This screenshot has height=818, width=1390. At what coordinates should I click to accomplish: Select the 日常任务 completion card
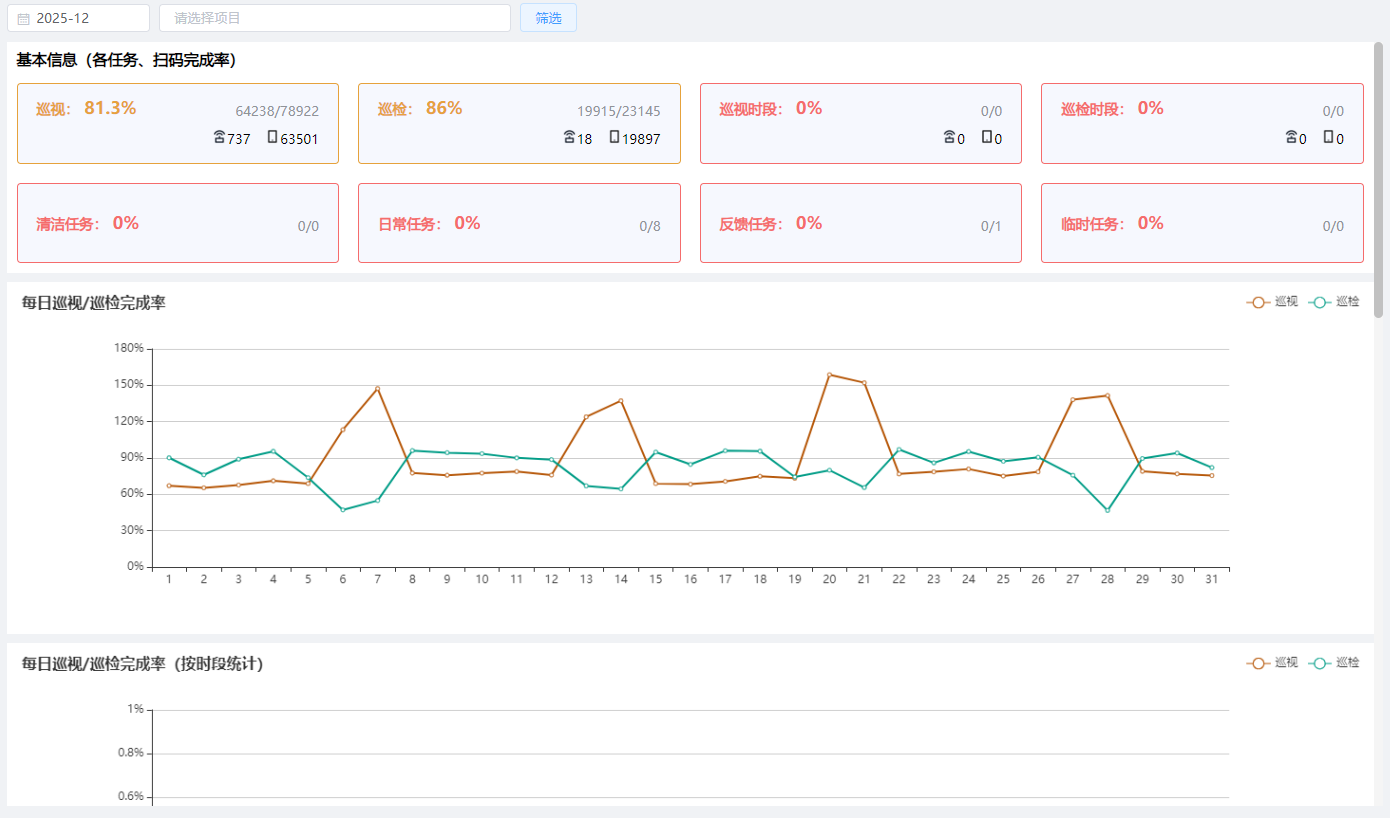click(519, 223)
